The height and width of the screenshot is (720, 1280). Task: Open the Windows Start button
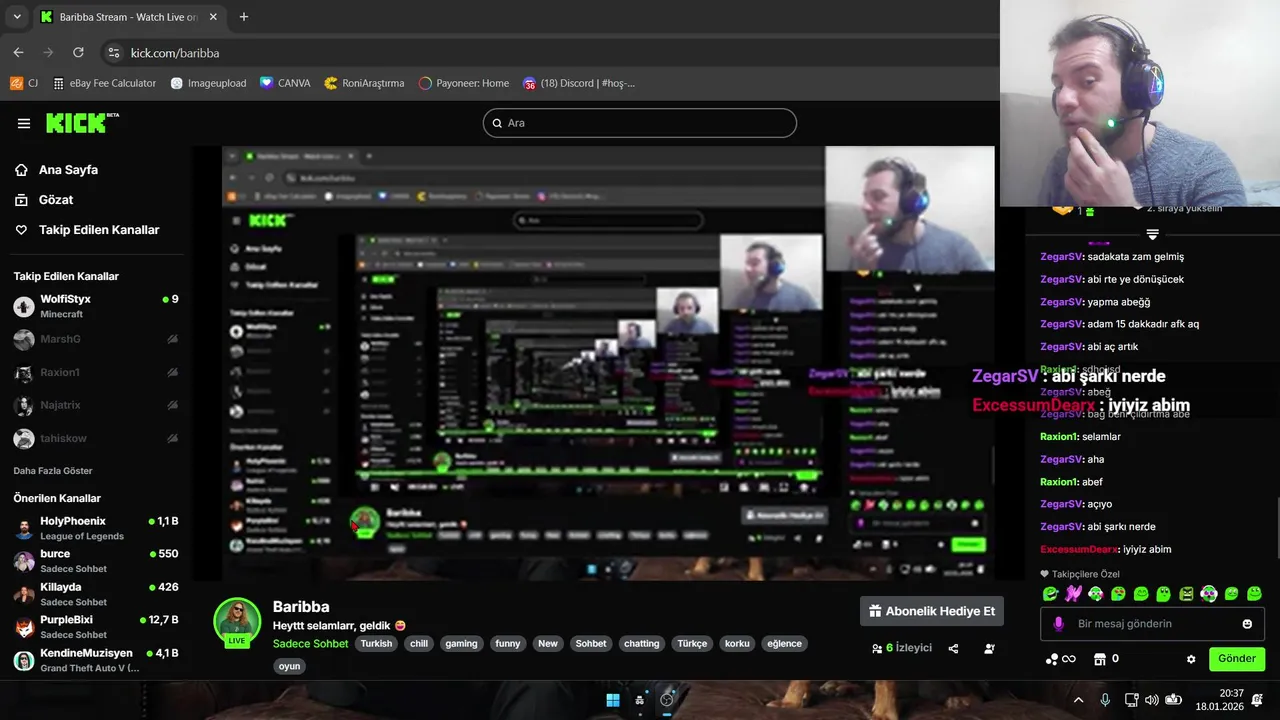pos(613,700)
